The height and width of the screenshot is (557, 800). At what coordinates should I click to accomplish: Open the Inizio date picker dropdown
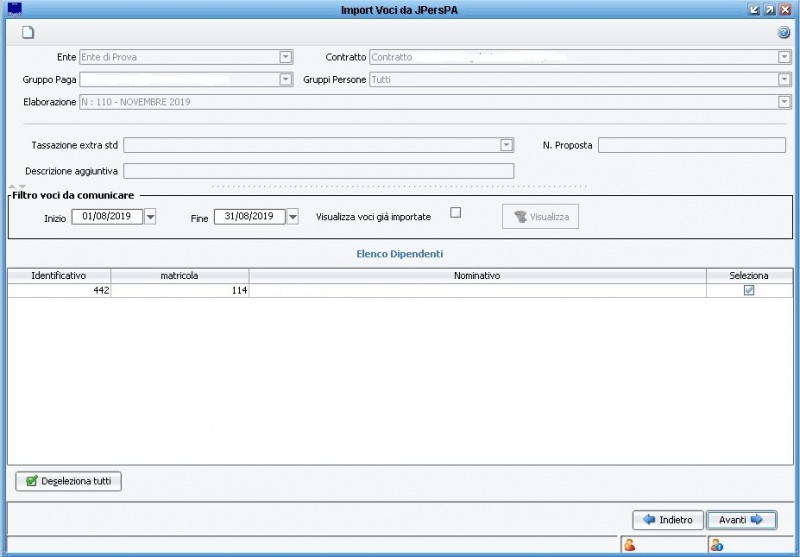tap(151, 217)
